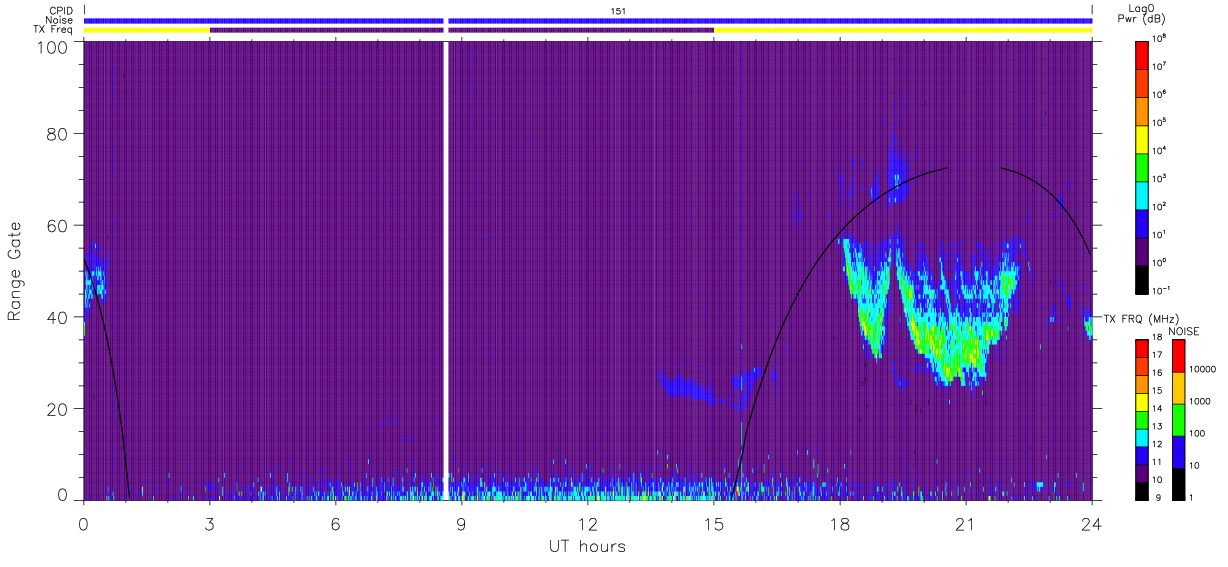1228x567 pixels.
Task: Click the red segment of the Lag0 Pwr colorbar
Action: pos(1141,53)
